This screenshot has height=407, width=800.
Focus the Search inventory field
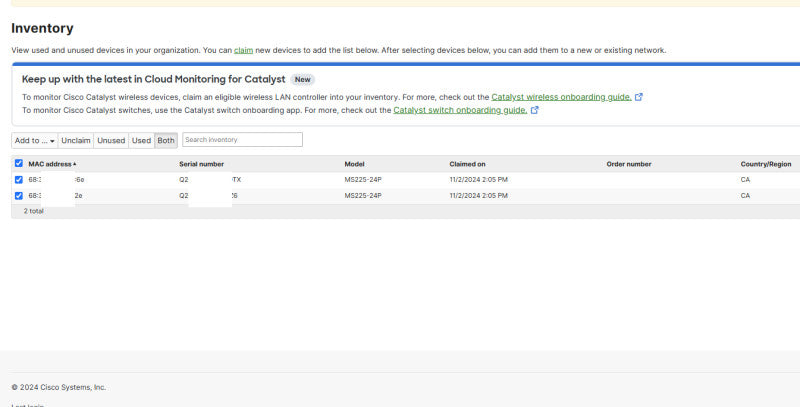coord(242,140)
